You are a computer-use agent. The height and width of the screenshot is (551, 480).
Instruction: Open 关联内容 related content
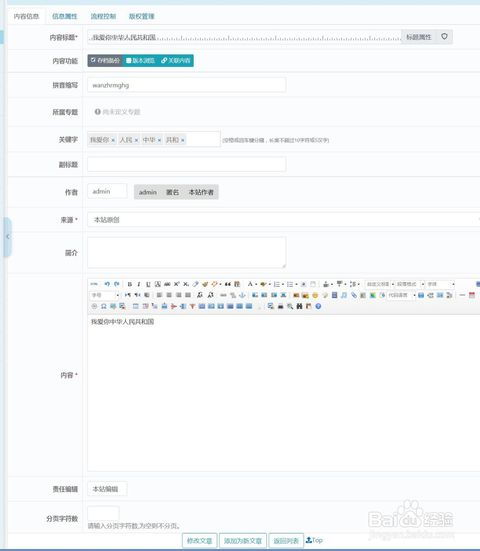click(x=175, y=60)
